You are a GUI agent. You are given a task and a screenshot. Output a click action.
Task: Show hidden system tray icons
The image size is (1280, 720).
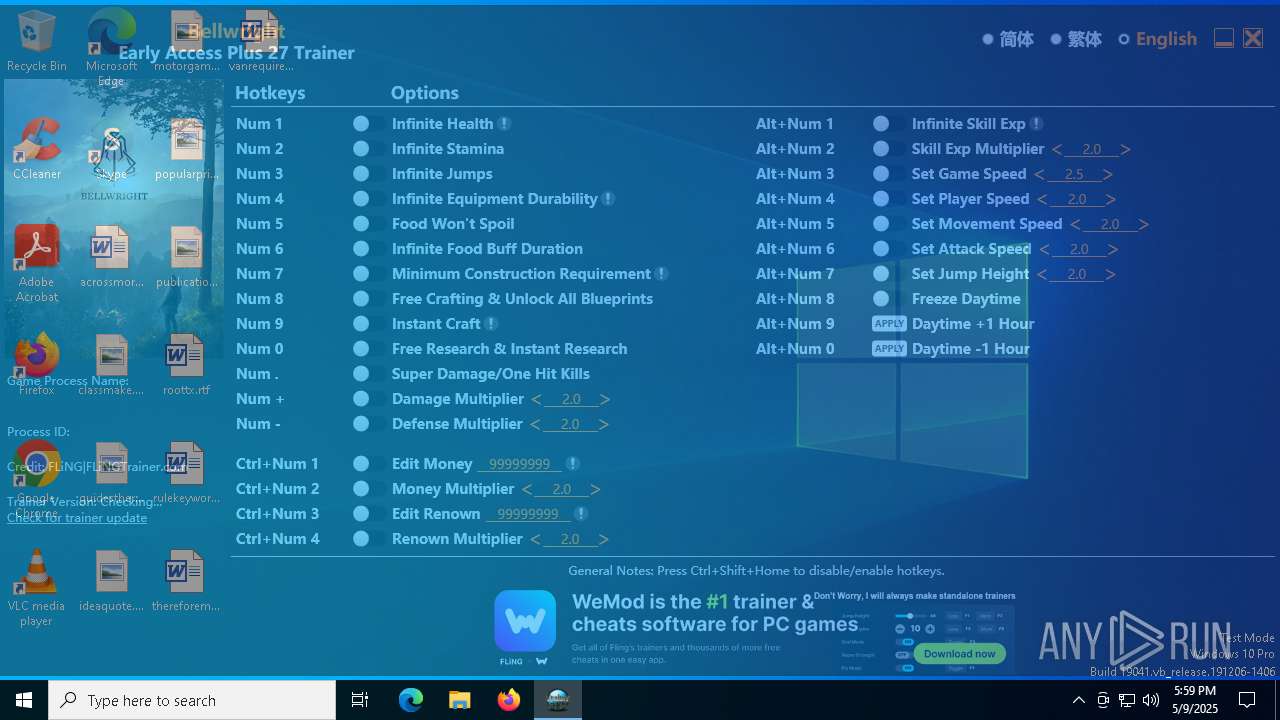pyautogui.click(x=1078, y=700)
